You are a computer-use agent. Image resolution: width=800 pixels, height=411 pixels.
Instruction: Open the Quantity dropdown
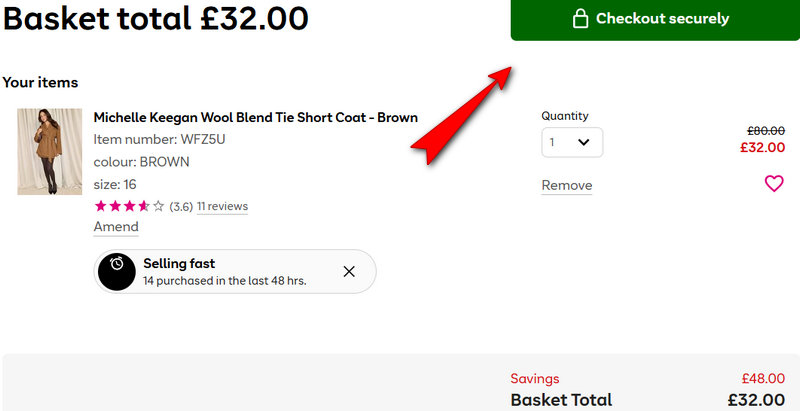[572, 143]
